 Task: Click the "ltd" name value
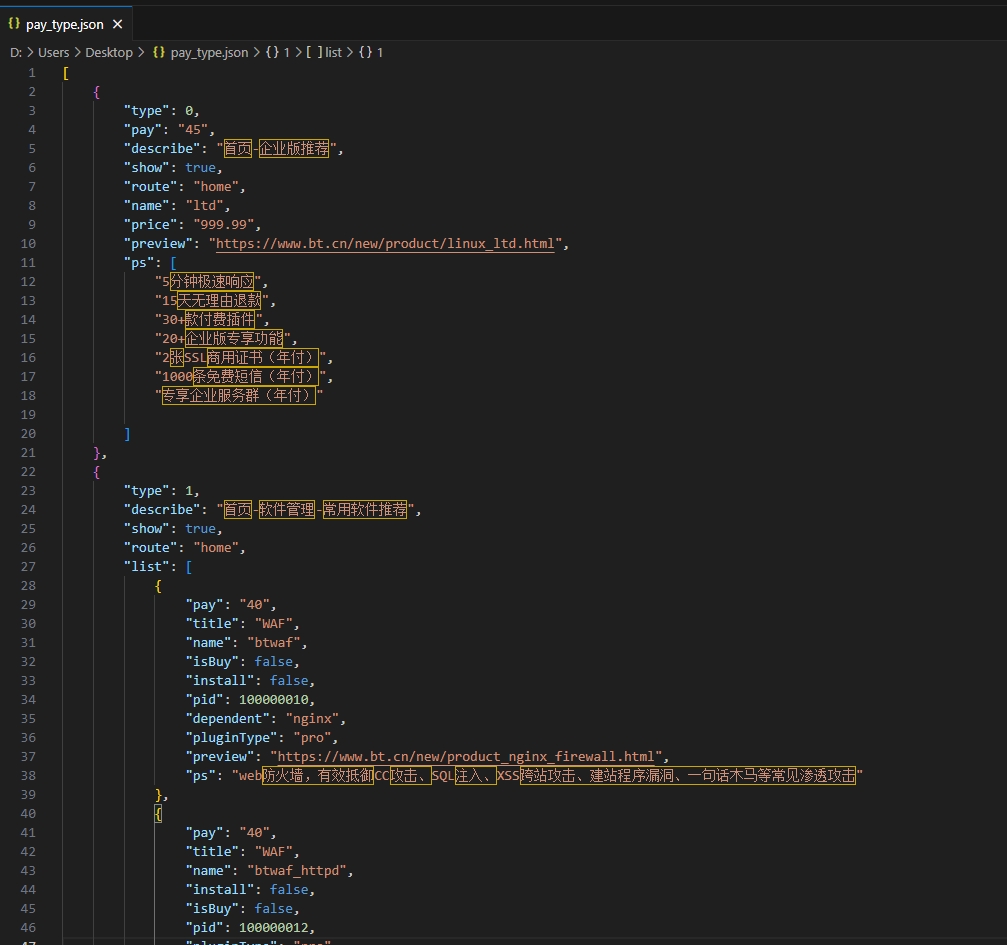pos(207,206)
